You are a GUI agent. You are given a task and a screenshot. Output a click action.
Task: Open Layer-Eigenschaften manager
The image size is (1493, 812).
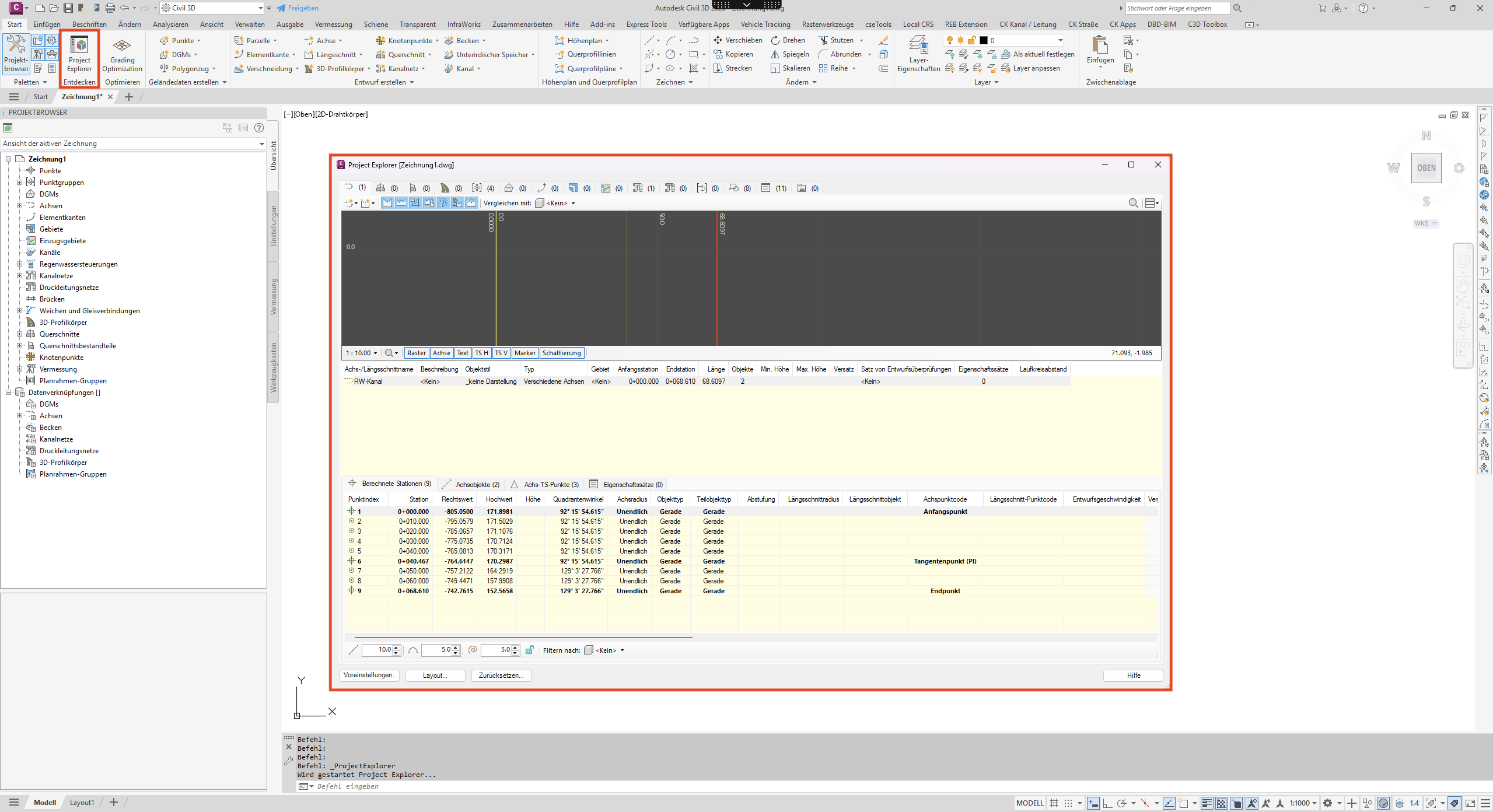(x=918, y=54)
